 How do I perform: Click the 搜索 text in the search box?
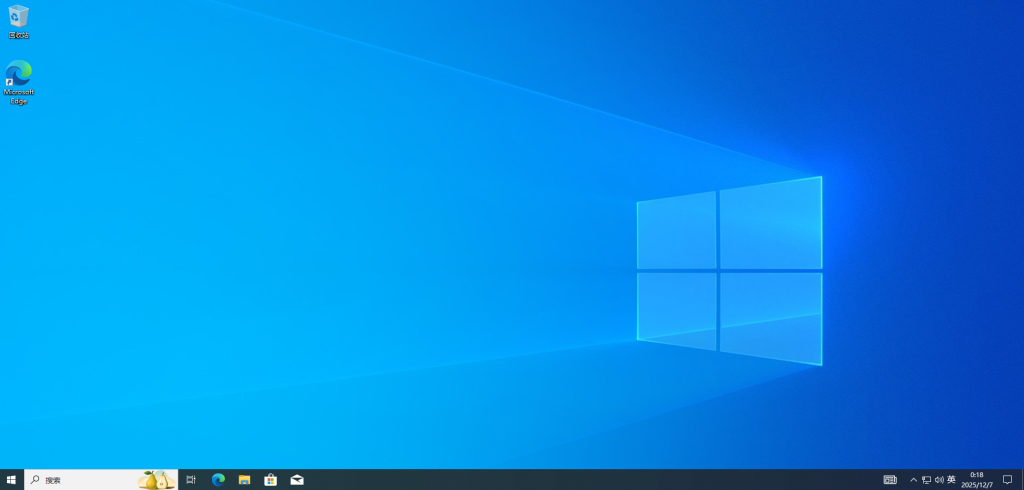[x=53, y=480]
